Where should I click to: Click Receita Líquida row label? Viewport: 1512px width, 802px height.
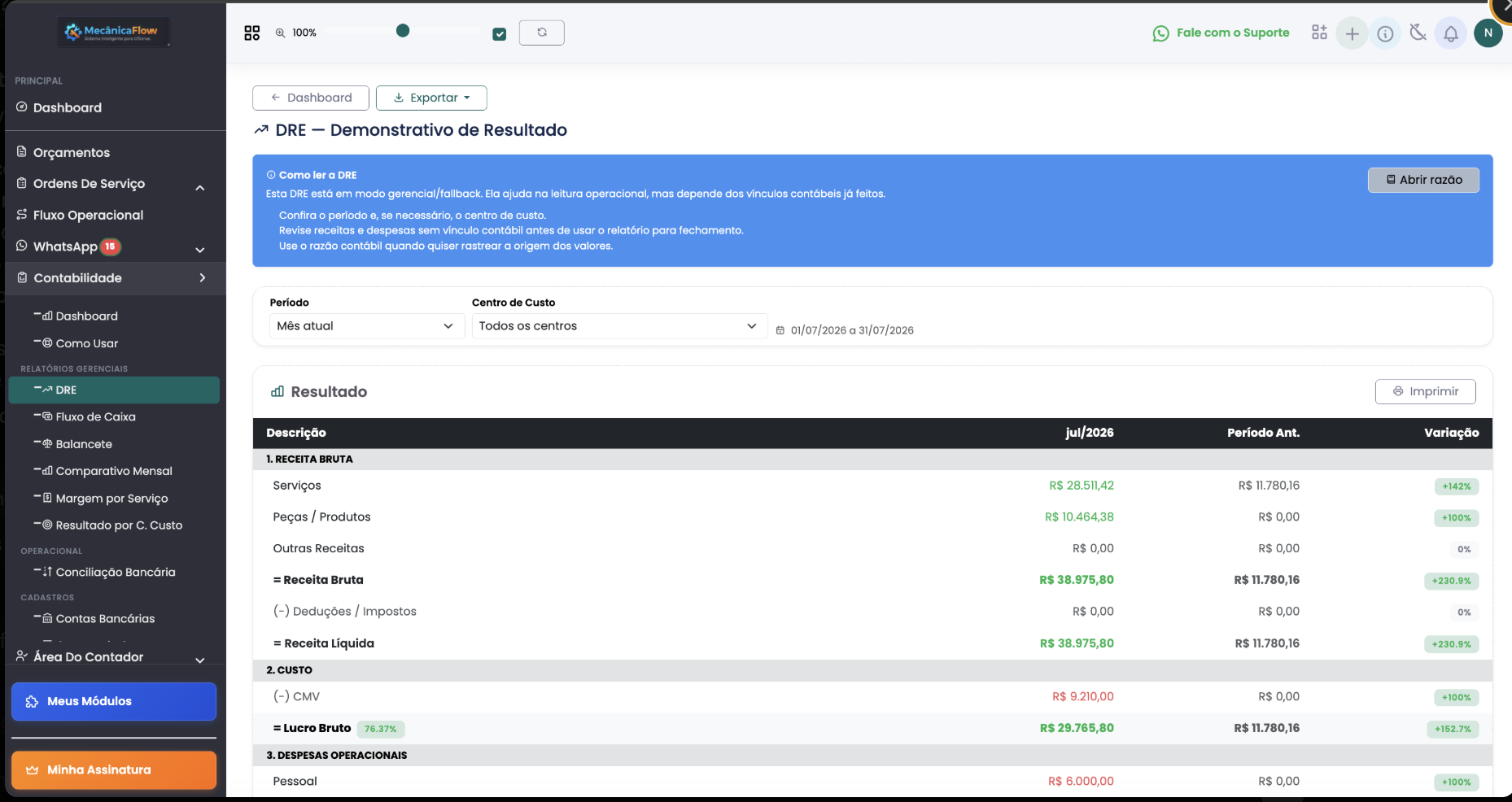coord(324,643)
